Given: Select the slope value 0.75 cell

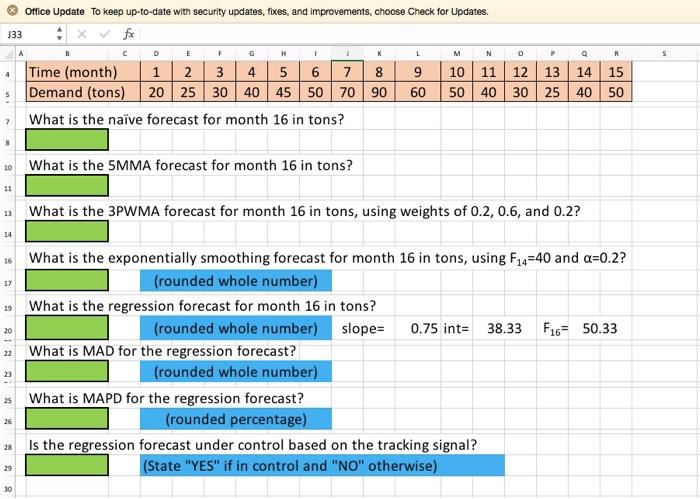Looking at the screenshot, I should 418,329.
